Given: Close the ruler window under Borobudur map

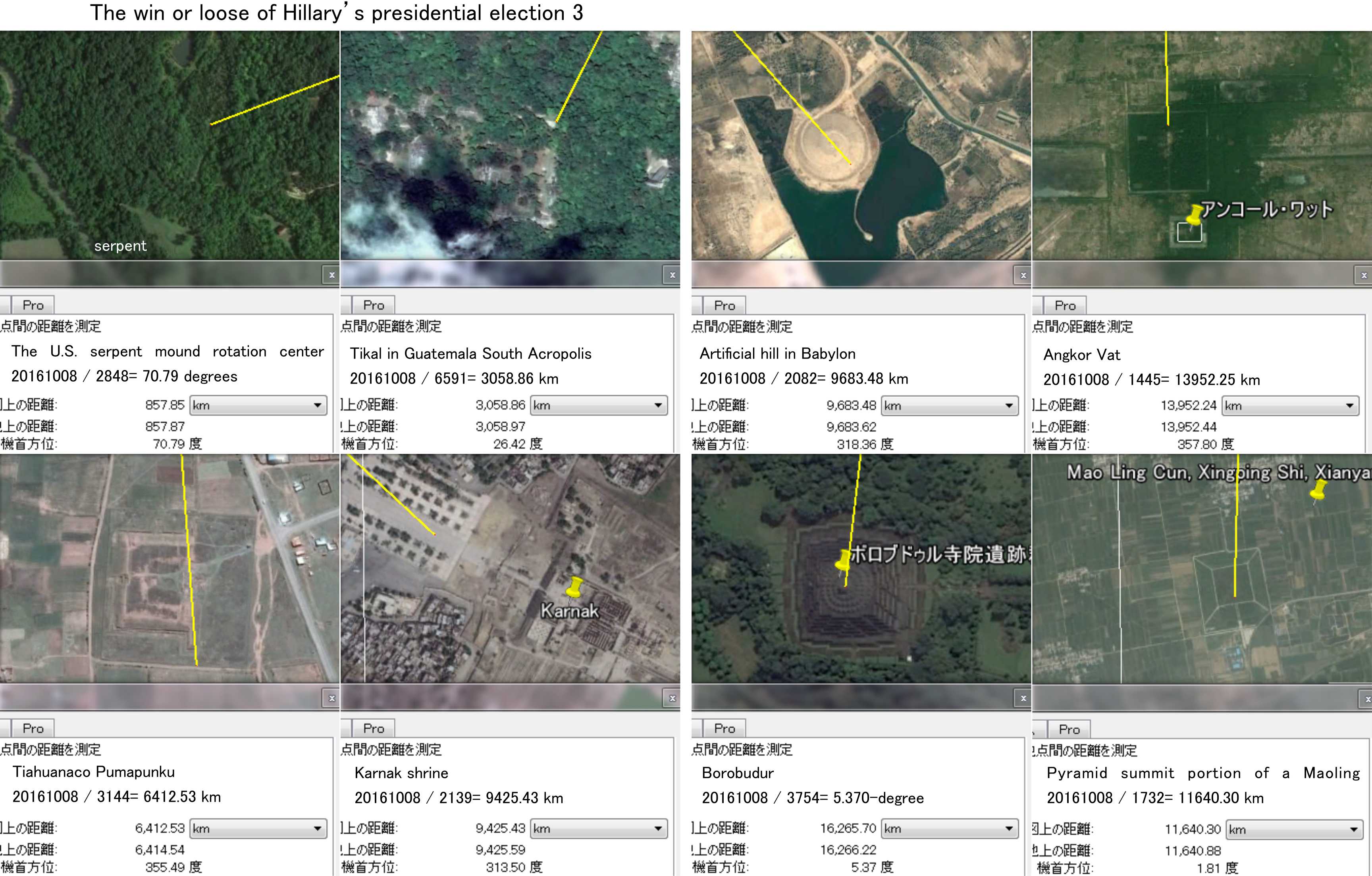Looking at the screenshot, I should click(1023, 698).
